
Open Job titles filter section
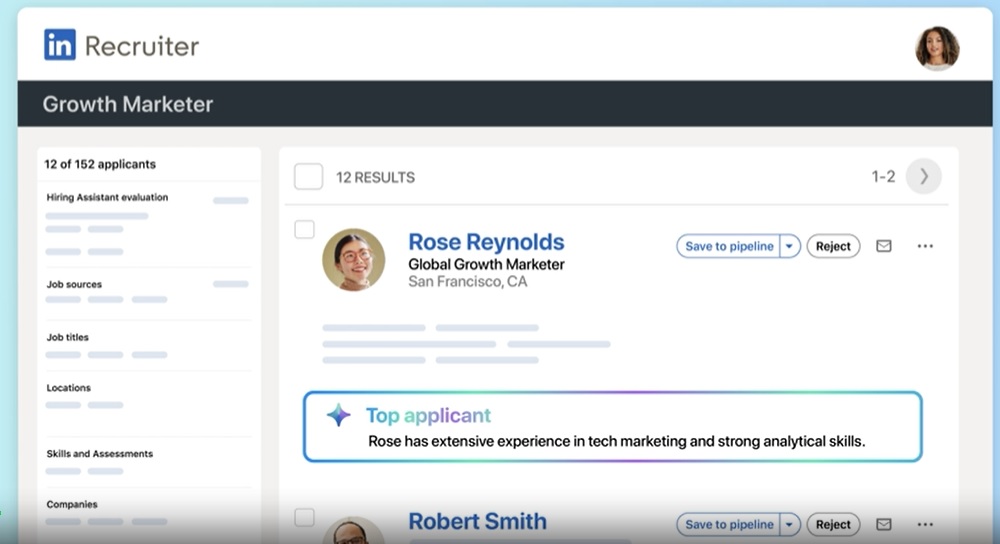pos(68,337)
